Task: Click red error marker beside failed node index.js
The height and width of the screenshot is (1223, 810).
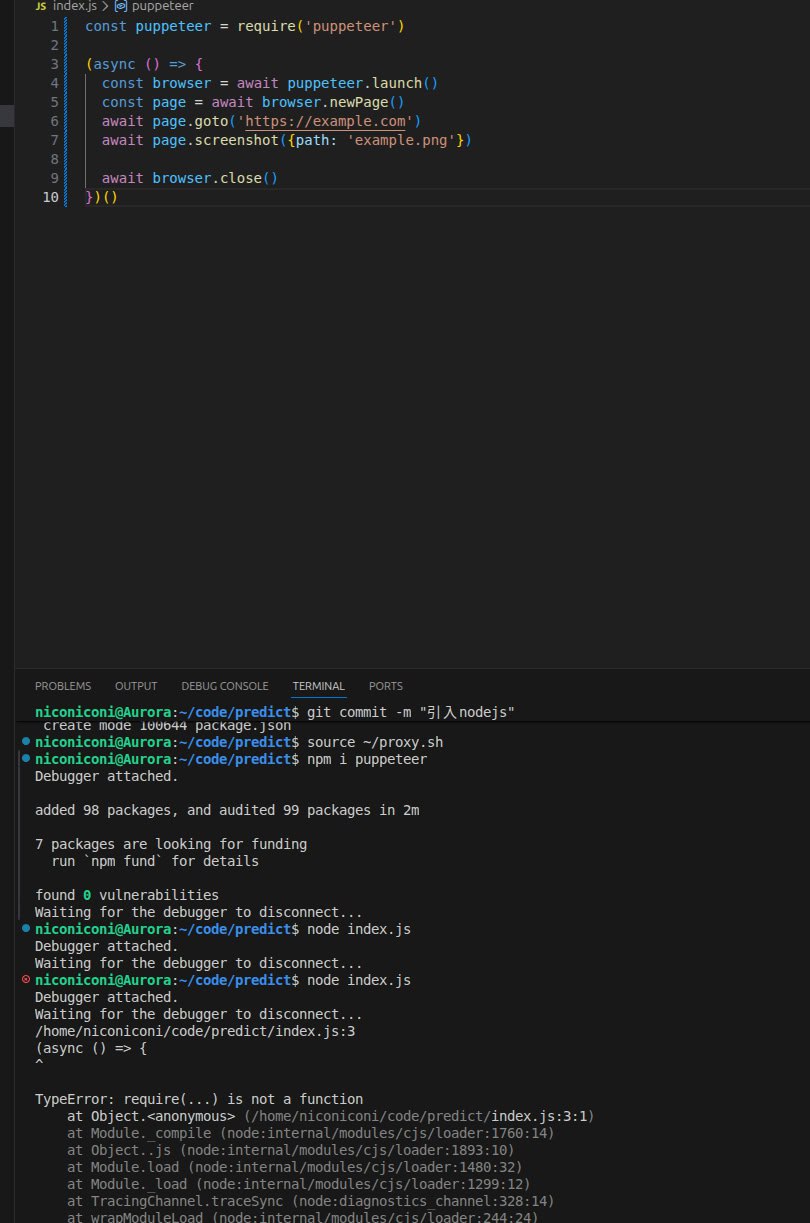Action: click(x=25, y=980)
